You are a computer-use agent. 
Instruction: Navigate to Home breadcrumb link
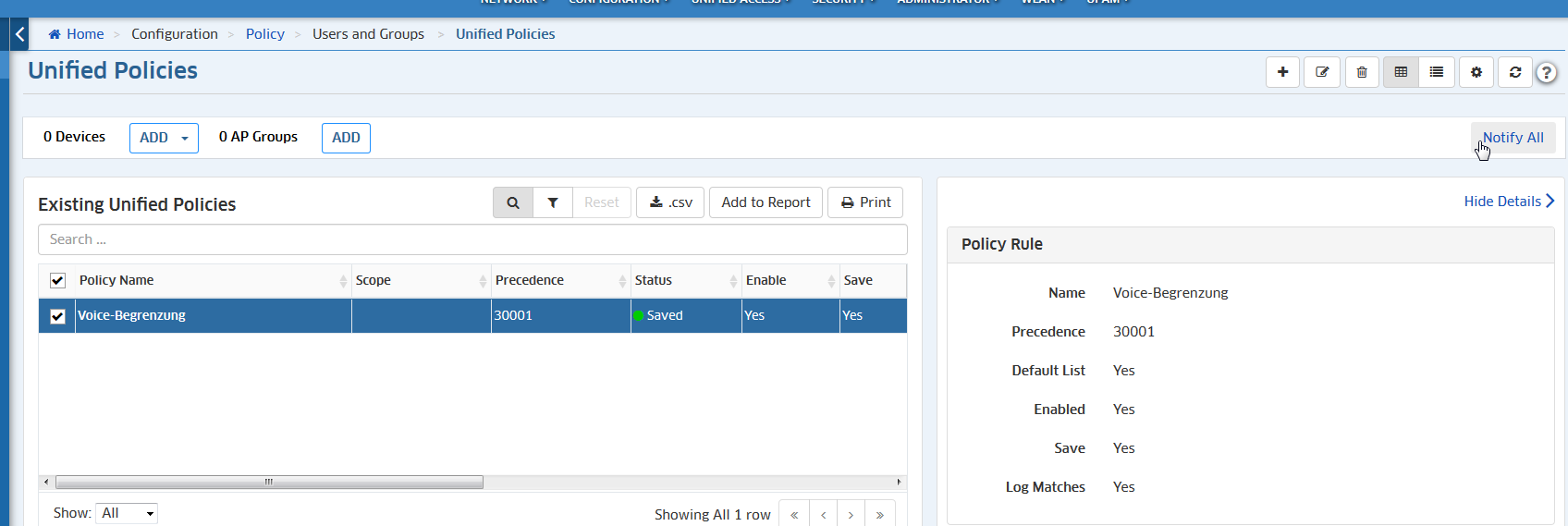coord(84,34)
